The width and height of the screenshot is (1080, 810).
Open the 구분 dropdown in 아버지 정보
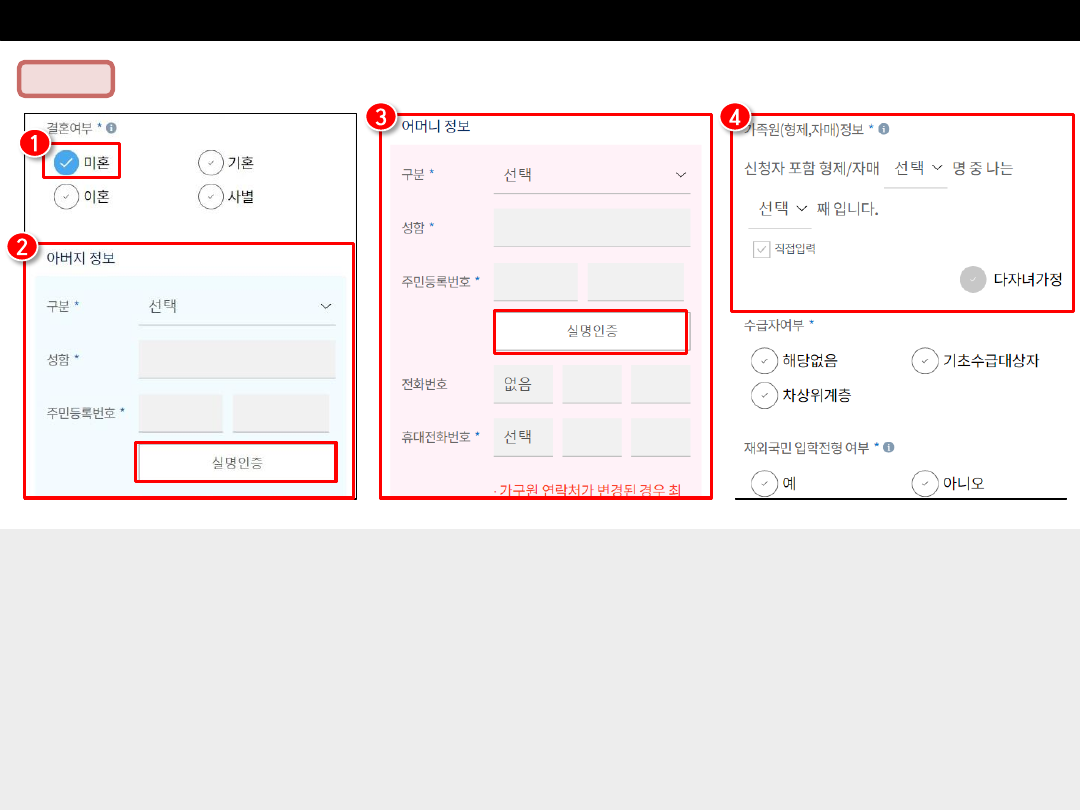pyautogui.click(x=237, y=306)
